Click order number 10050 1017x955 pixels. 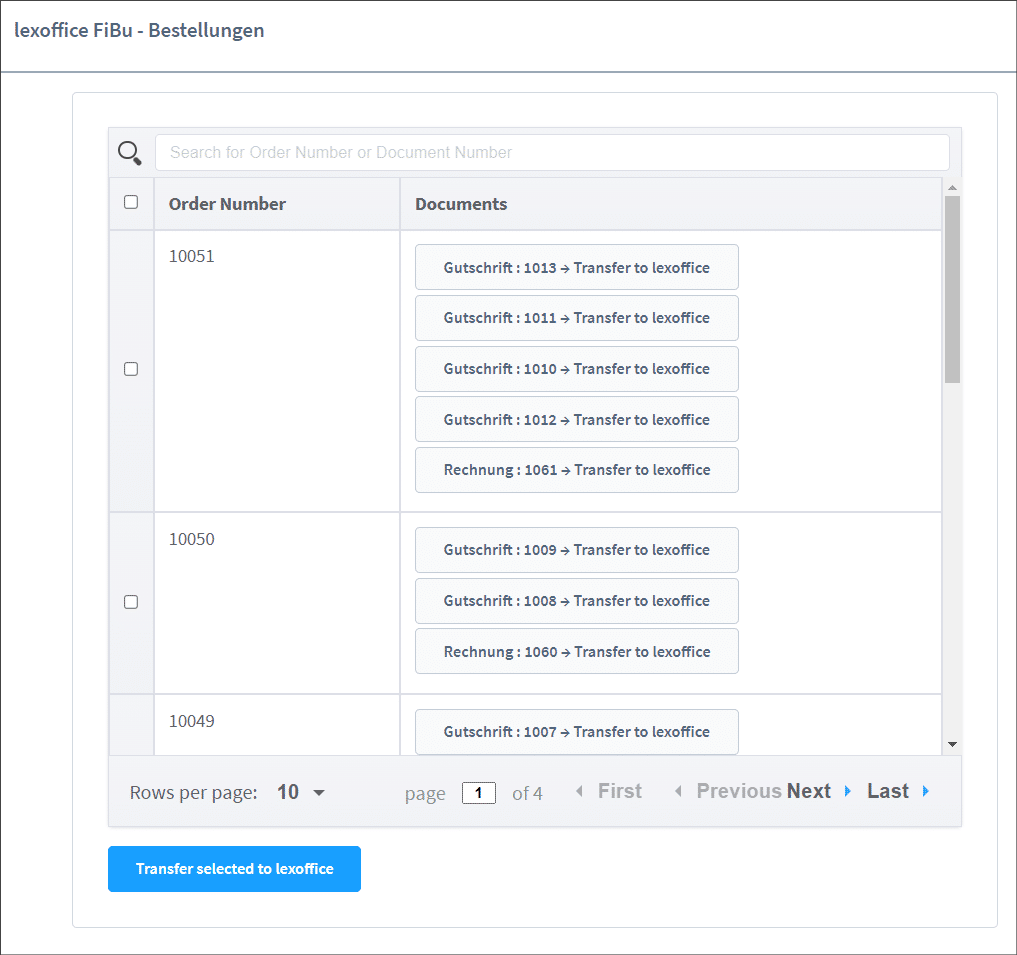coord(191,539)
